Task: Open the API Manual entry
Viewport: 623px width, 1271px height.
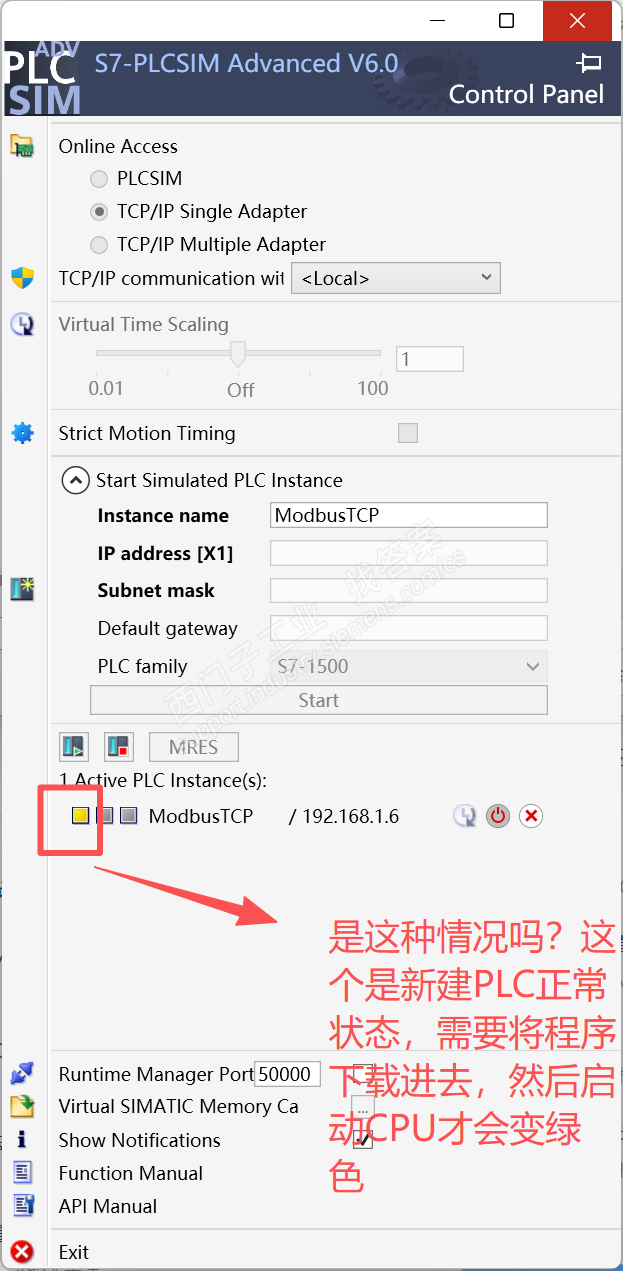Action: [108, 1206]
